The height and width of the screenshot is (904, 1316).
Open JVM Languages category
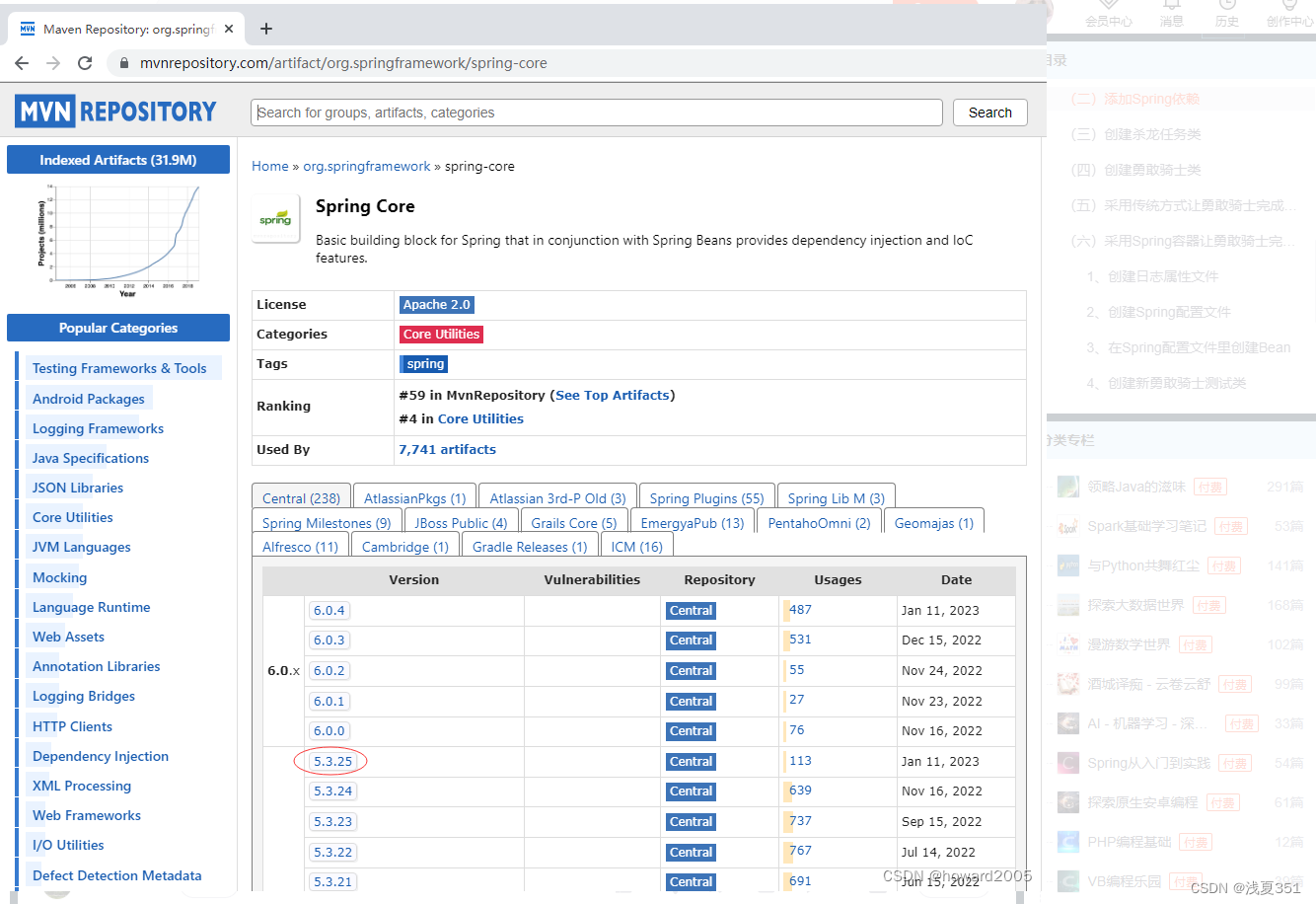tap(81, 547)
